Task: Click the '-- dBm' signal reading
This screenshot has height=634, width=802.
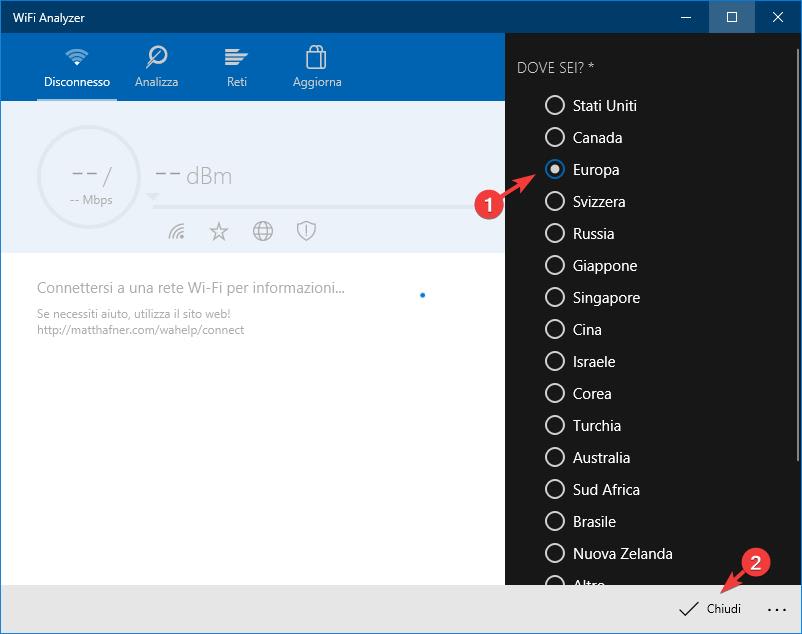Action: pyautogui.click(x=193, y=176)
